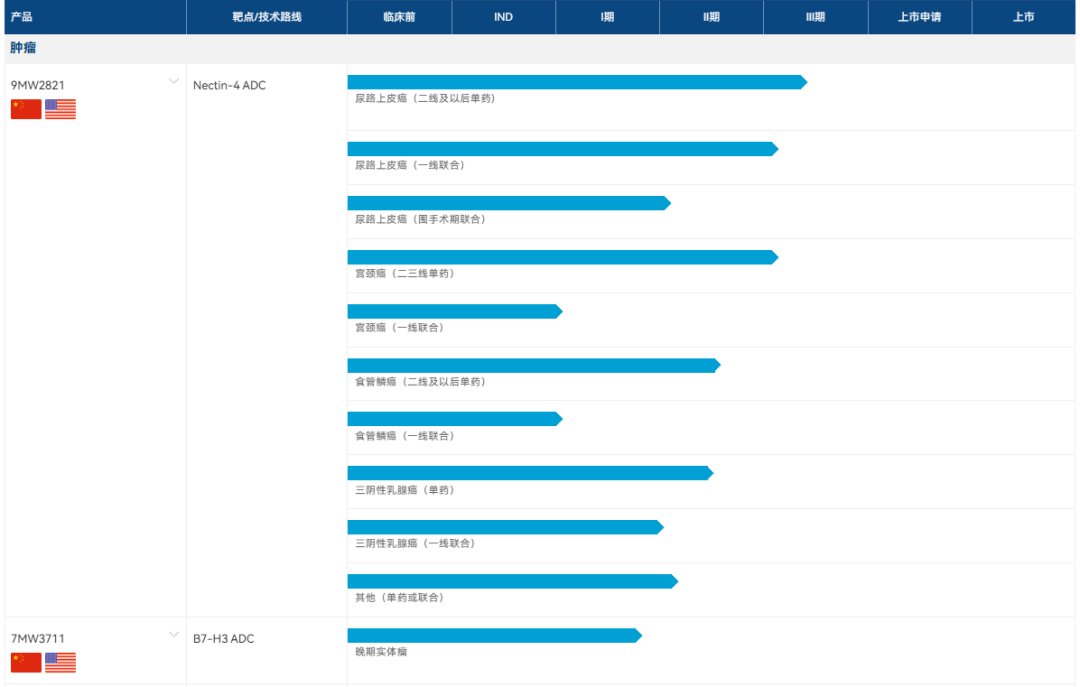Click the 肿瘤 section heading
The image size is (1080, 687).
pos(23,48)
